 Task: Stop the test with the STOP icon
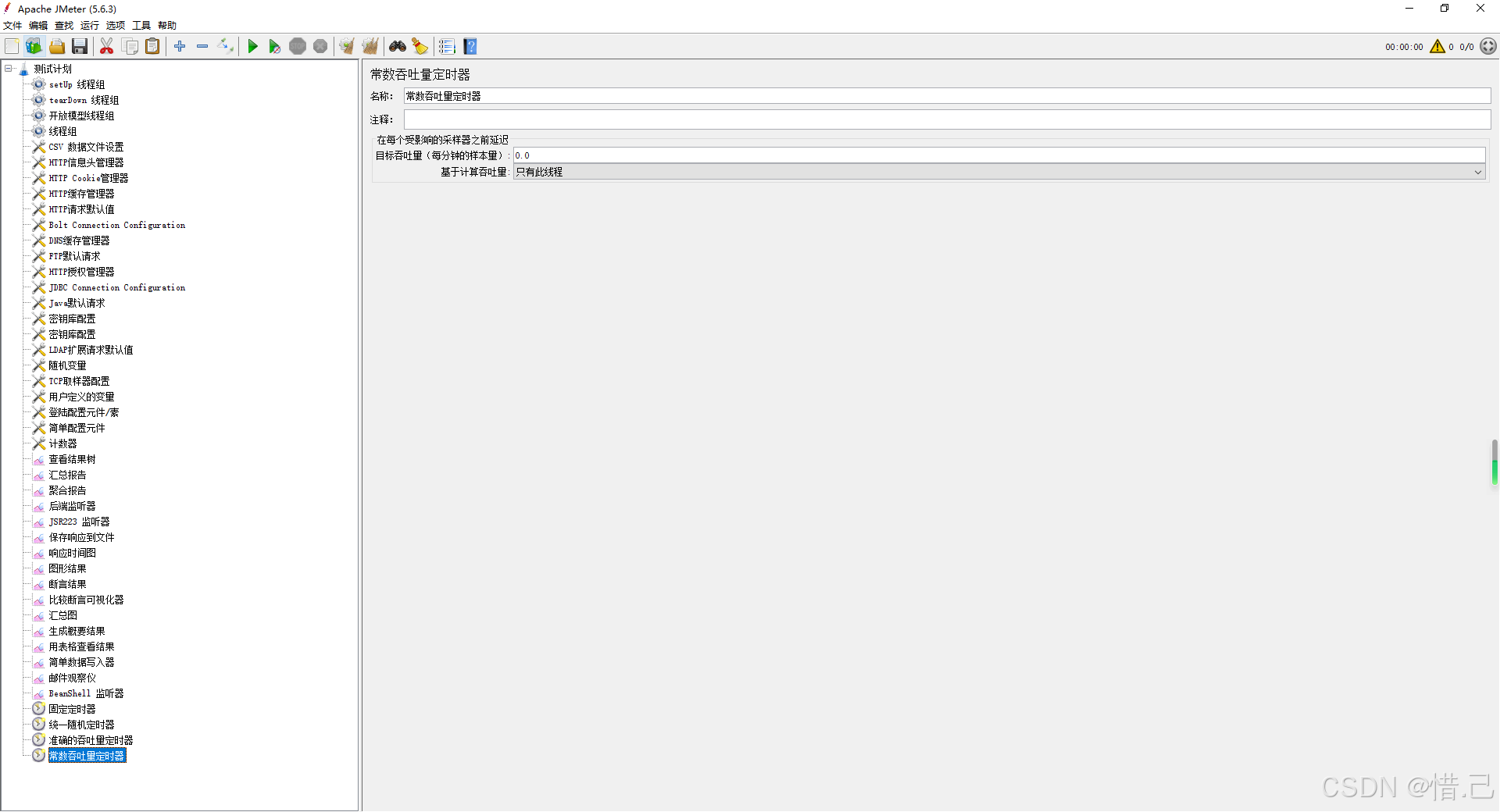pyautogui.click(x=298, y=47)
